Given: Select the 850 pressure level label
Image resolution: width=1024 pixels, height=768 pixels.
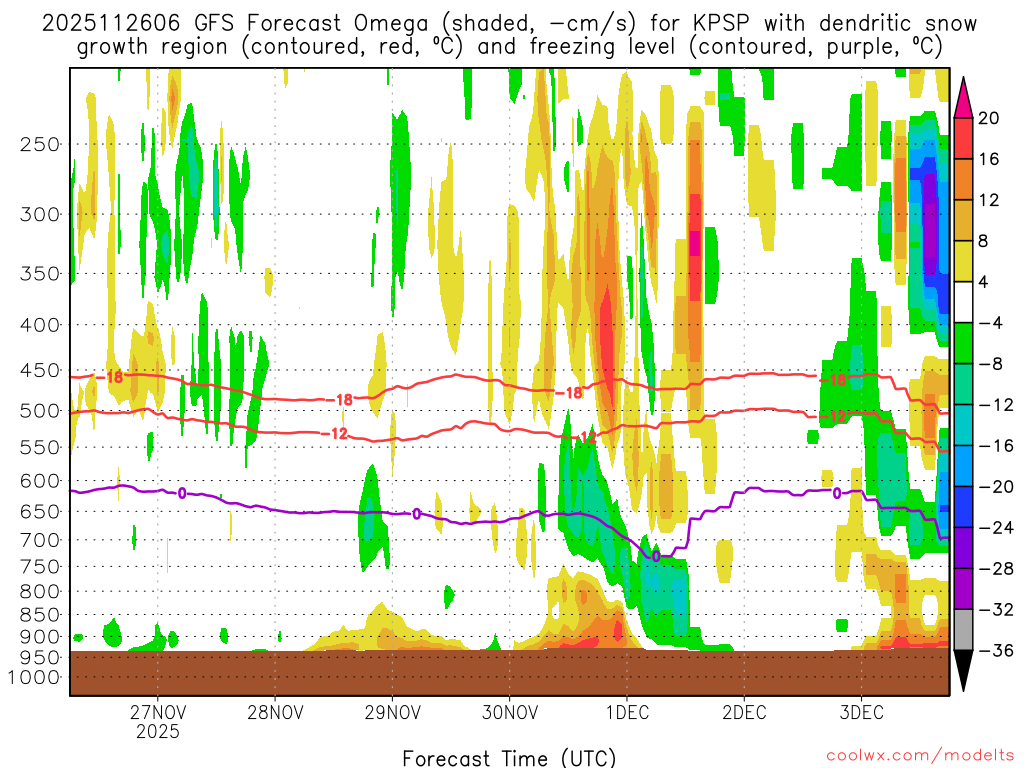Looking at the screenshot, I should click(40, 615).
